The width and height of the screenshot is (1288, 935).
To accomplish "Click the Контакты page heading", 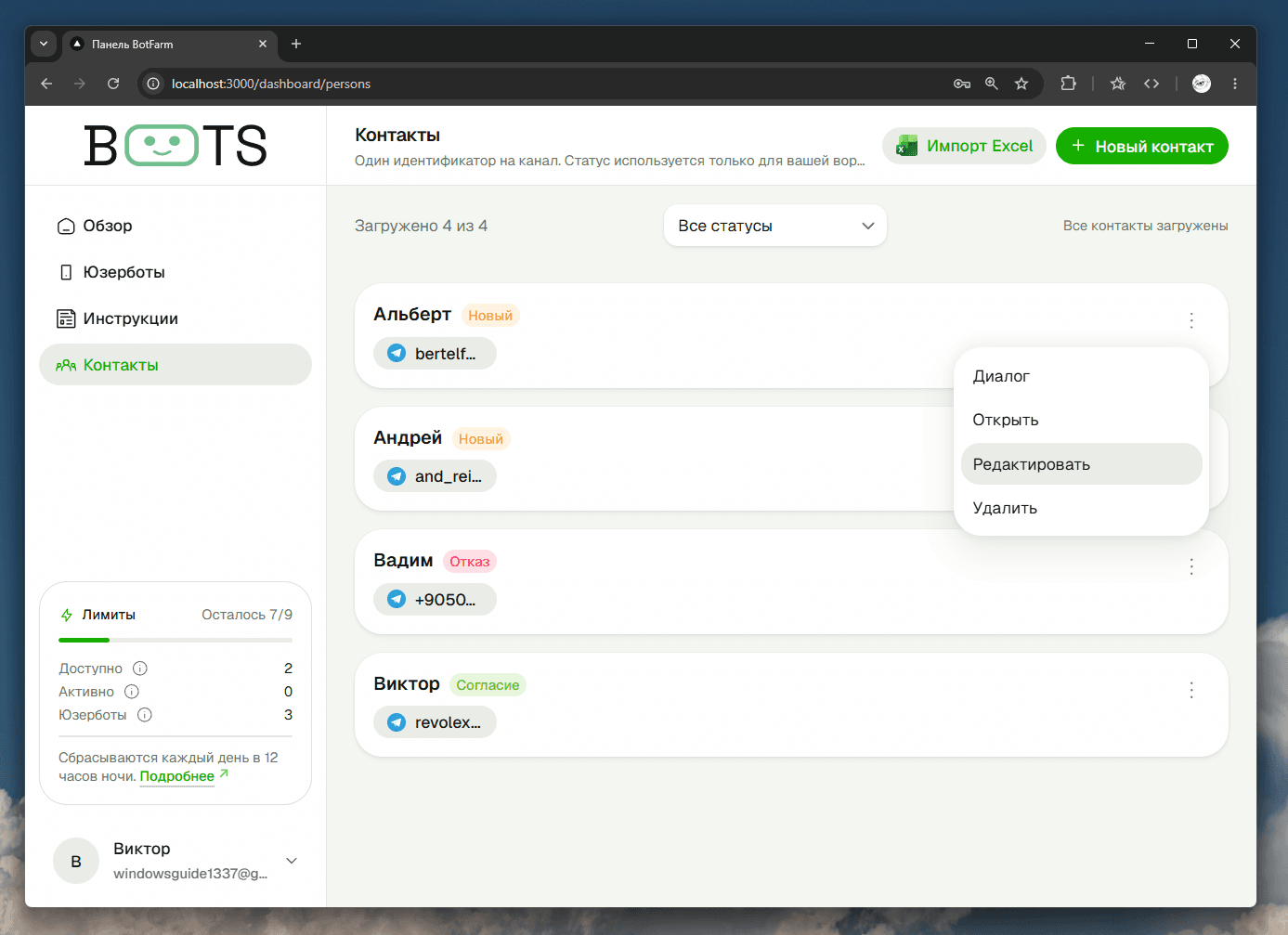I will (397, 136).
